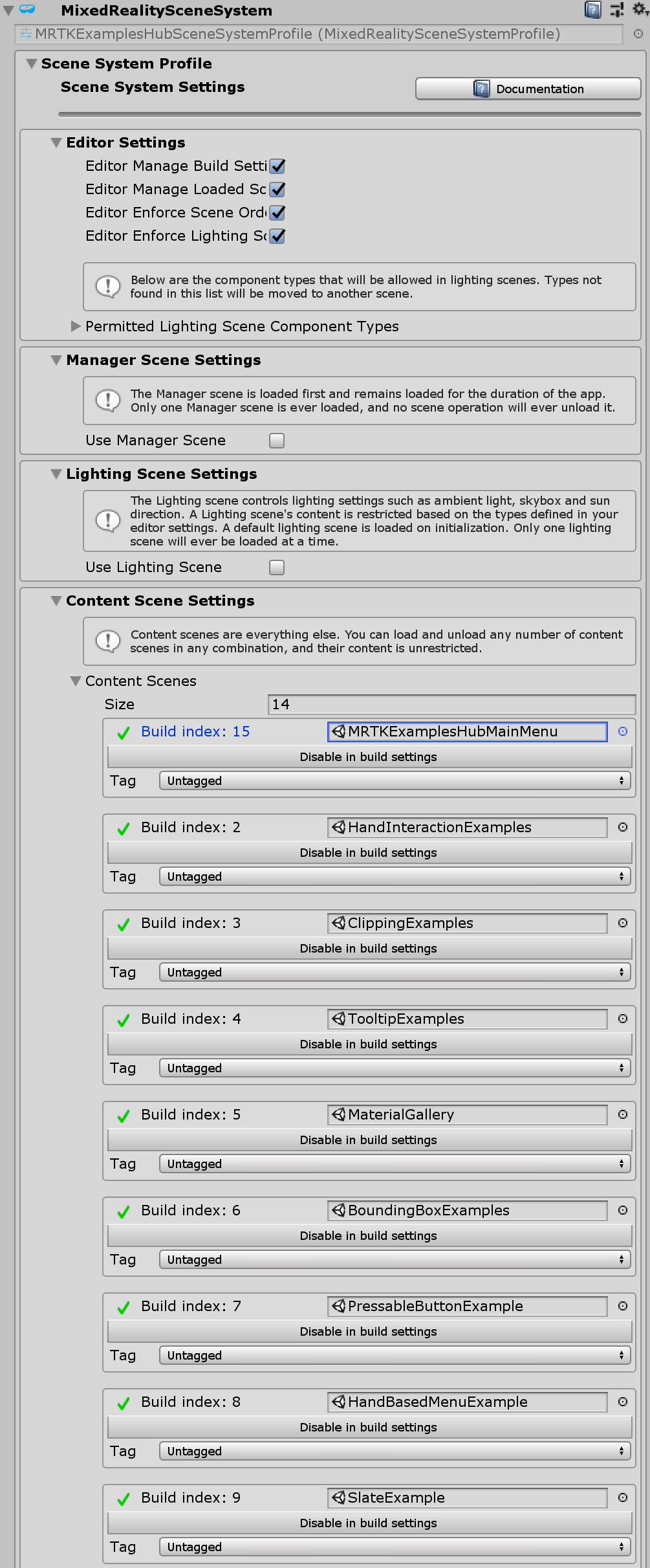Viewport: 650px width, 1568px height.
Task: Collapse the Lighting Scene Settings section
Action: tap(56, 474)
